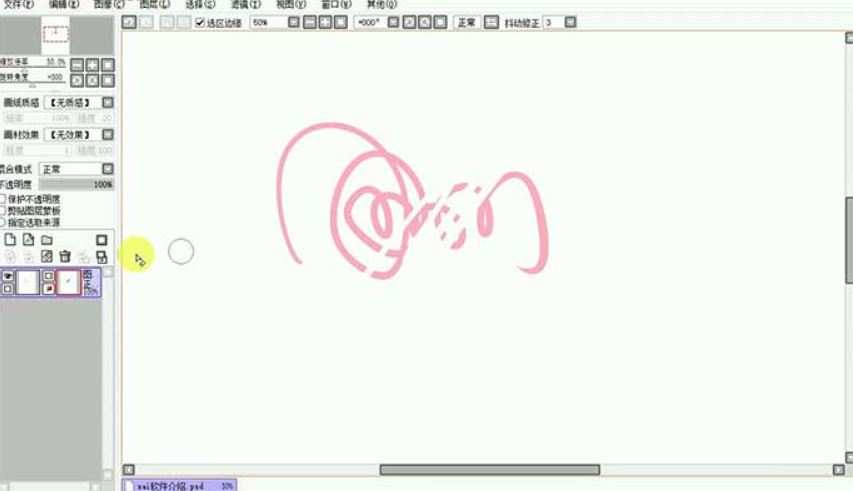Enable 保护不透明度 checkbox
This screenshot has width=853, height=491.
3,199
